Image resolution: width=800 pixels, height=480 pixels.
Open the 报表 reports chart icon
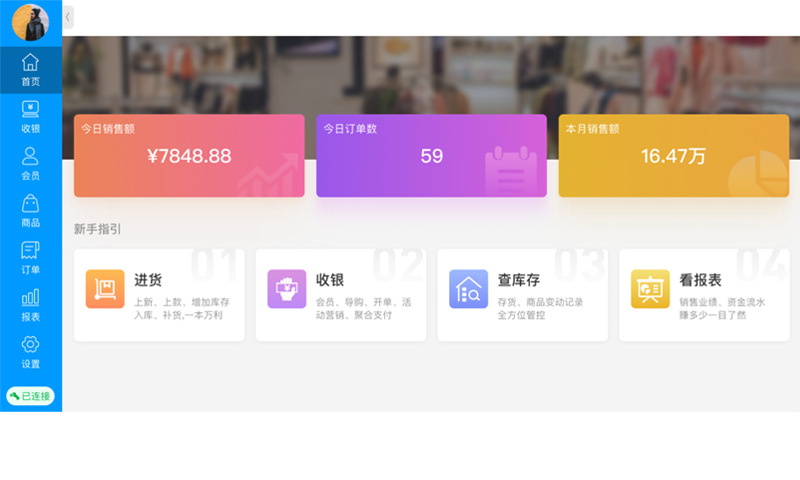pos(30,298)
